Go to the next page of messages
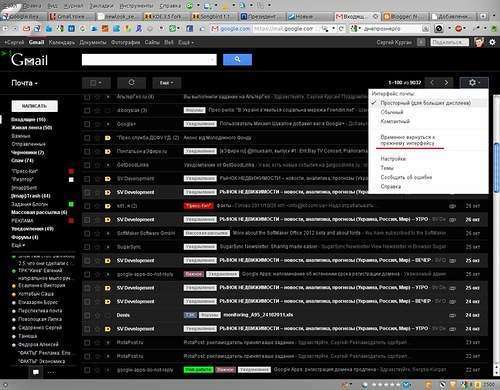Viewport: 500px width, 390px height. 446,82
